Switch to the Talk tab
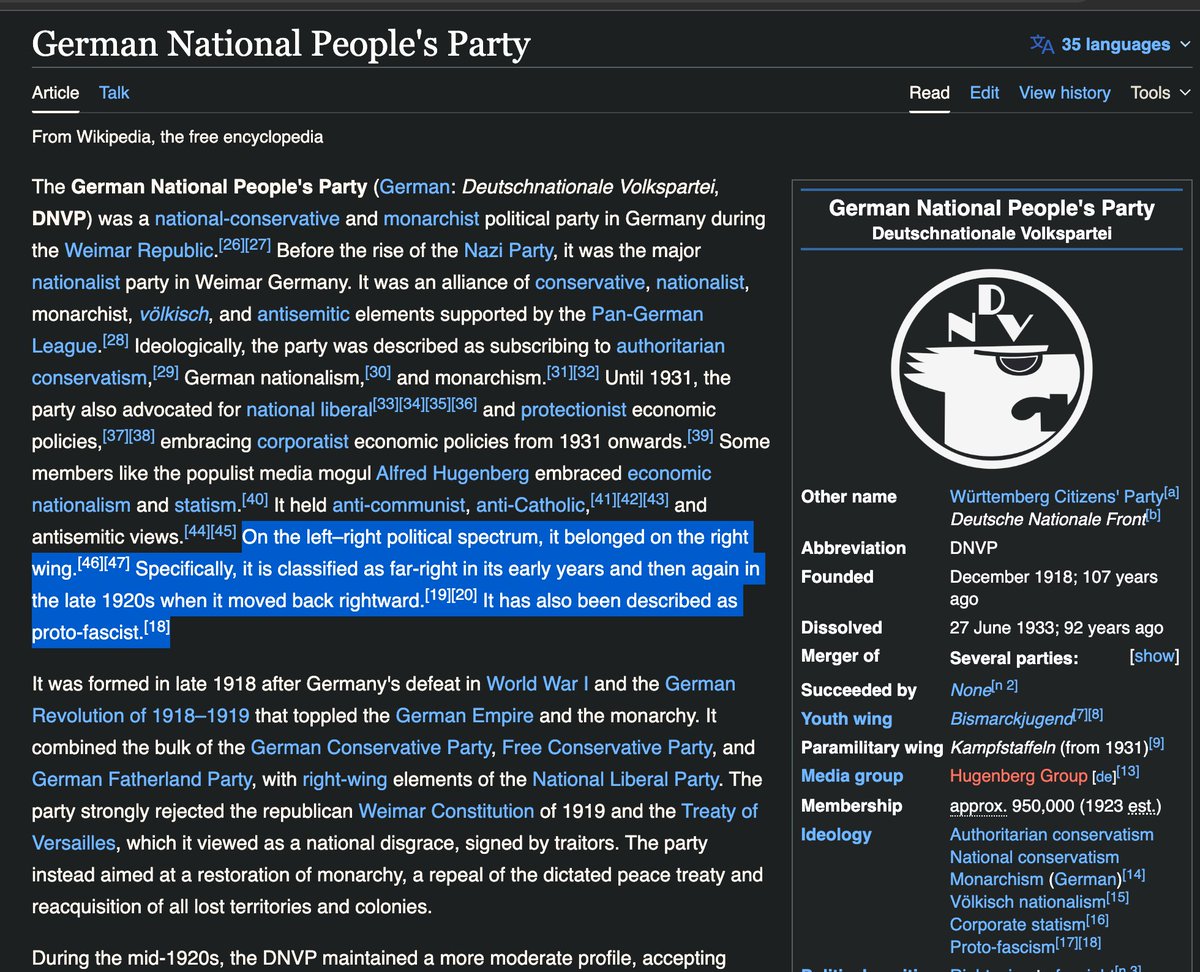The height and width of the screenshot is (972, 1200). click(114, 92)
